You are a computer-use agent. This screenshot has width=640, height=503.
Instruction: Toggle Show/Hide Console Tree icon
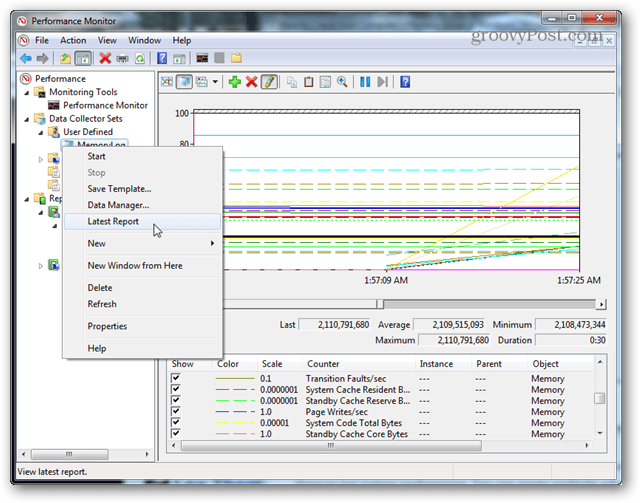[83, 58]
